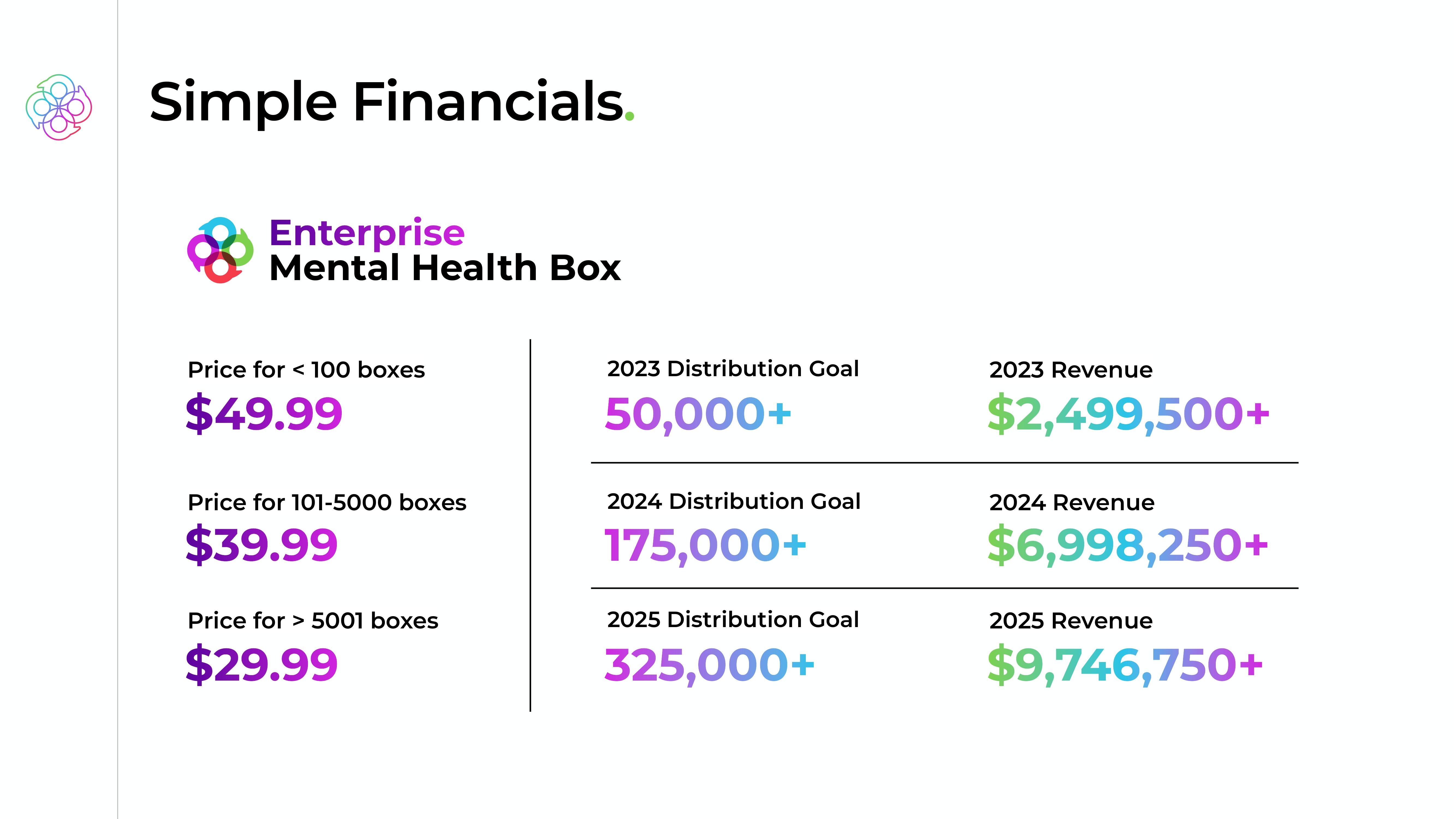Viewport: 1456px width, 819px height.
Task: Click the outlined logo icon at top left
Action: point(59,107)
